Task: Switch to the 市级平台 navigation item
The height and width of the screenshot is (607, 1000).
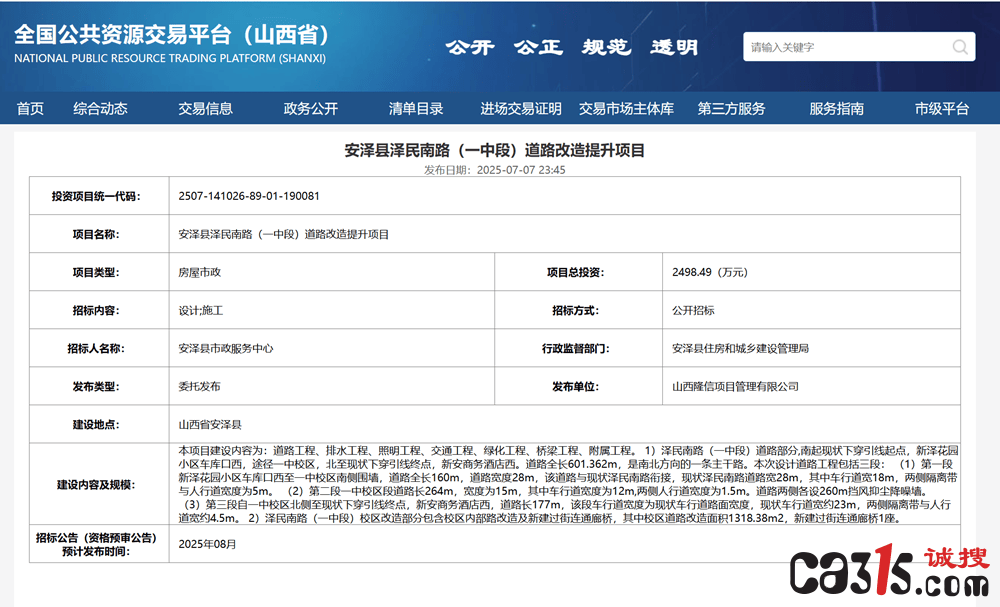Action: [941, 109]
